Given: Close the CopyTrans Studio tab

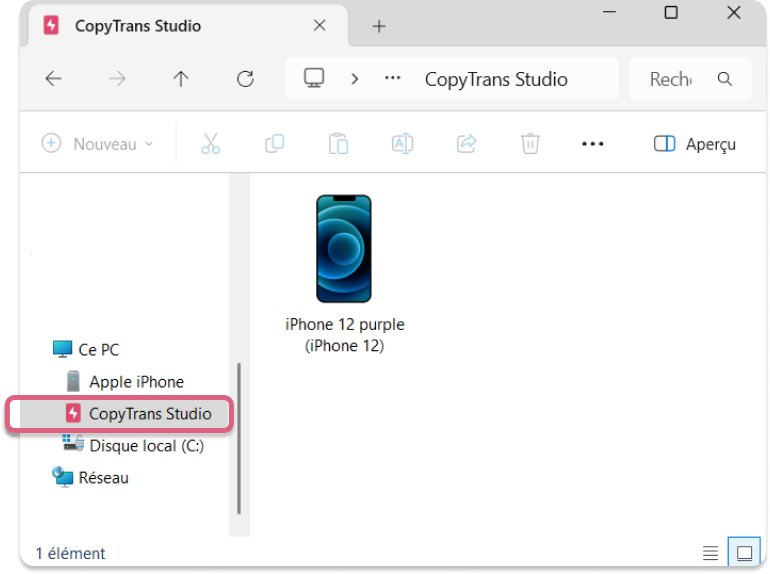Looking at the screenshot, I should point(320,26).
